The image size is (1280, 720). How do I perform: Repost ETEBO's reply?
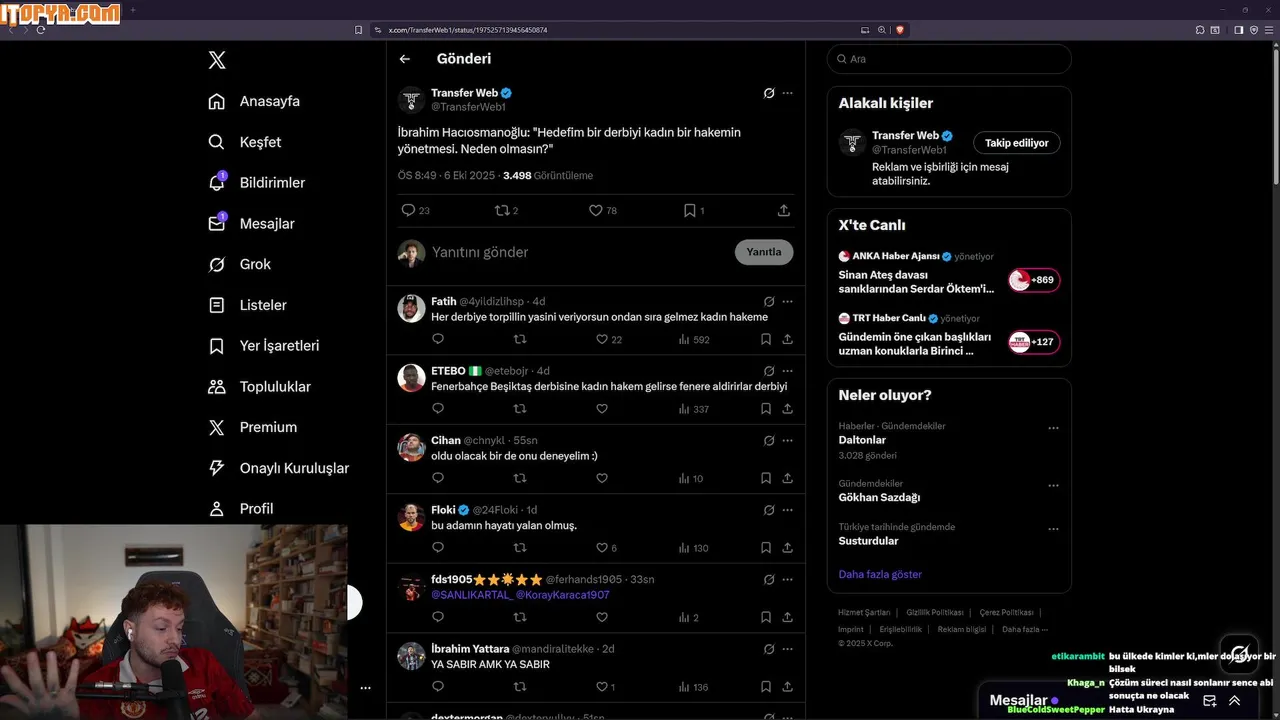point(520,409)
